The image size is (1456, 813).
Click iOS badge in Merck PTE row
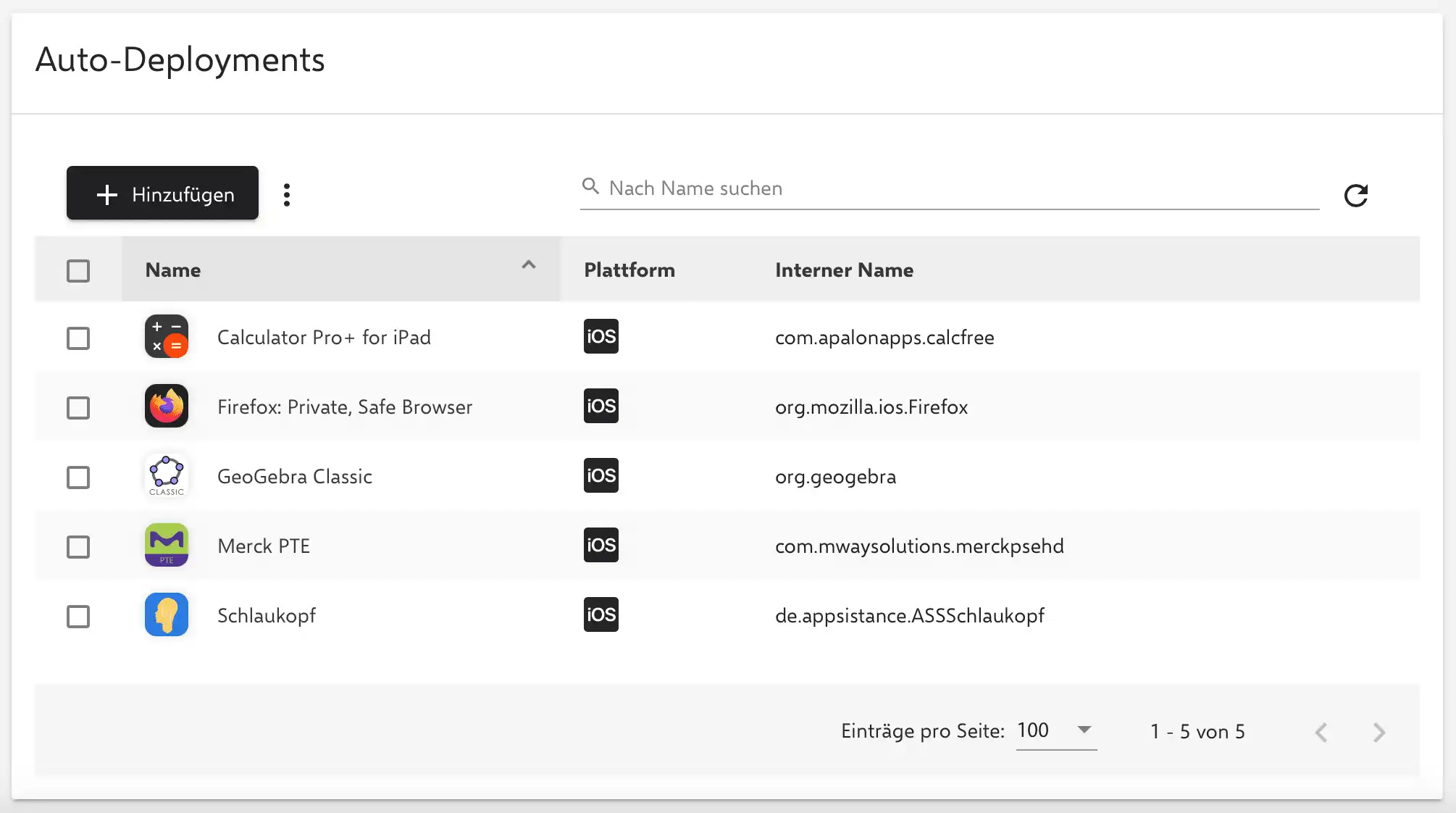601,545
